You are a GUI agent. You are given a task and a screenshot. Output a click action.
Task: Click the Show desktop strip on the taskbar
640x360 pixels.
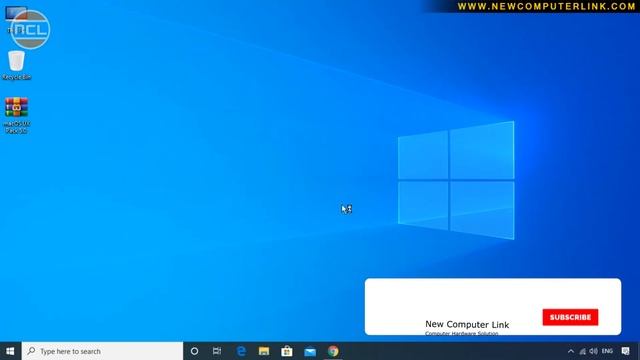coord(638,351)
